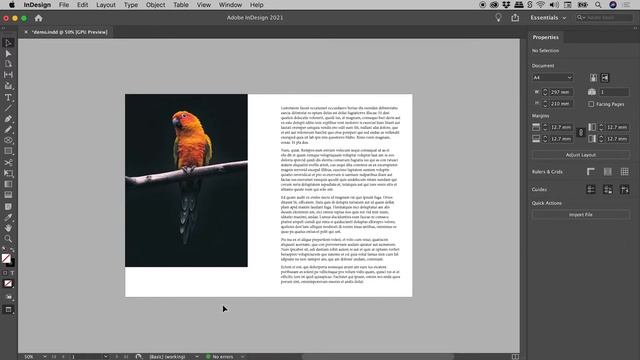Toggle rulers visibility icon
The width and height of the screenshot is (640, 360).
pyautogui.click(x=591, y=172)
